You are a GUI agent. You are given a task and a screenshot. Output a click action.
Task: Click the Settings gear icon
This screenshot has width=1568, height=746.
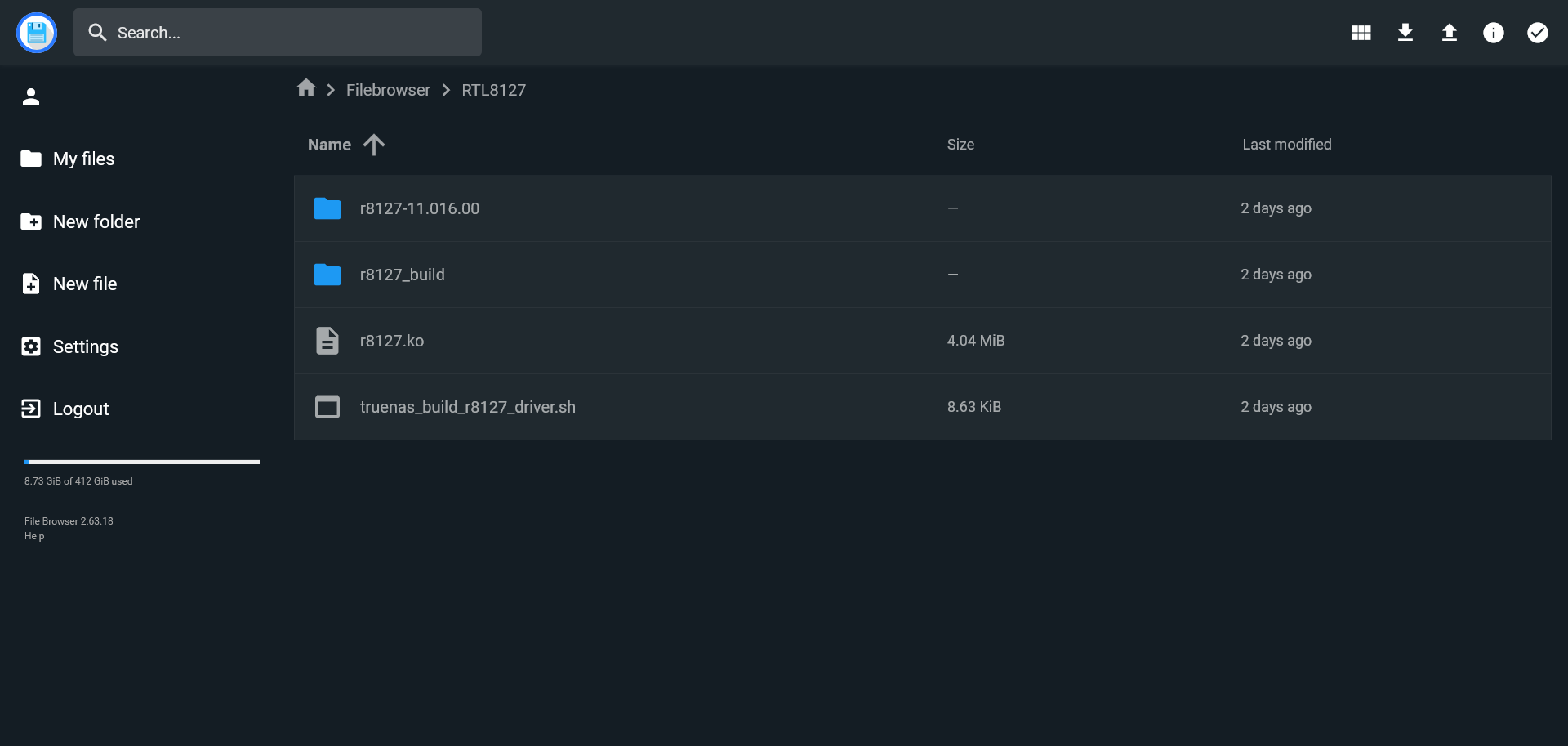31,346
